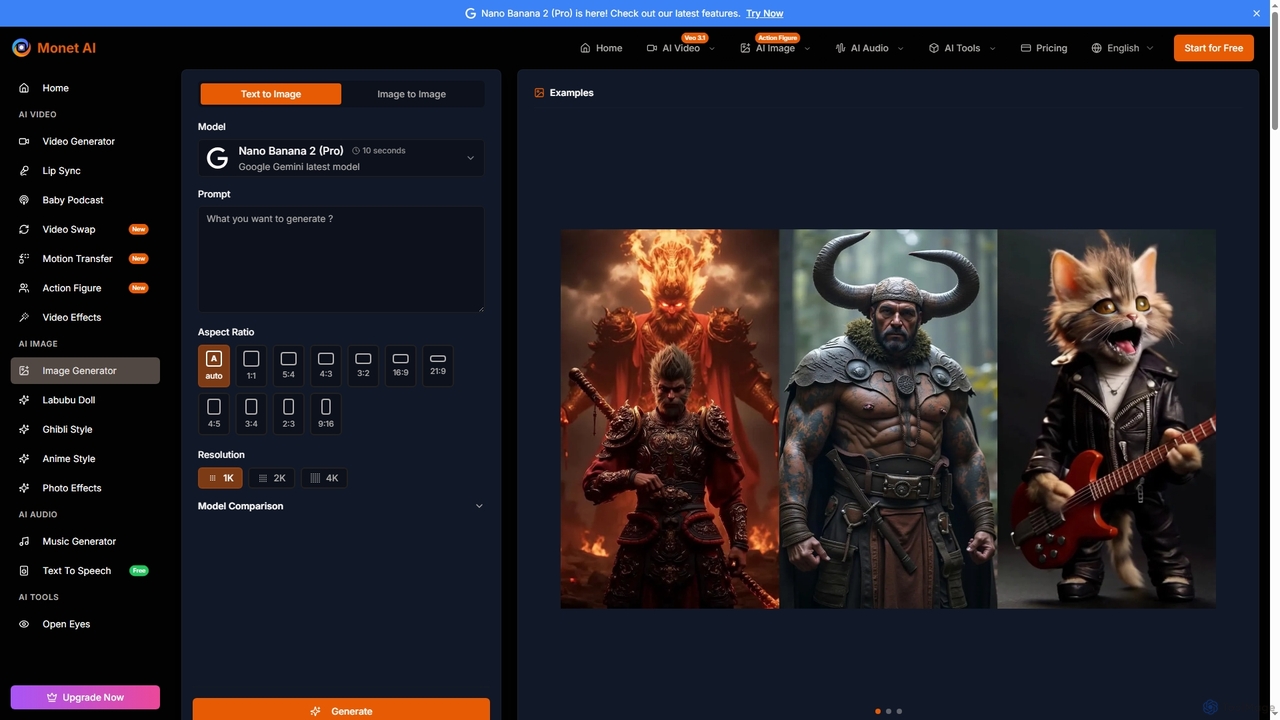Click the Video Swap sidebar icon
The height and width of the screenshot is (720, 1280).
(x=24, y=229)
